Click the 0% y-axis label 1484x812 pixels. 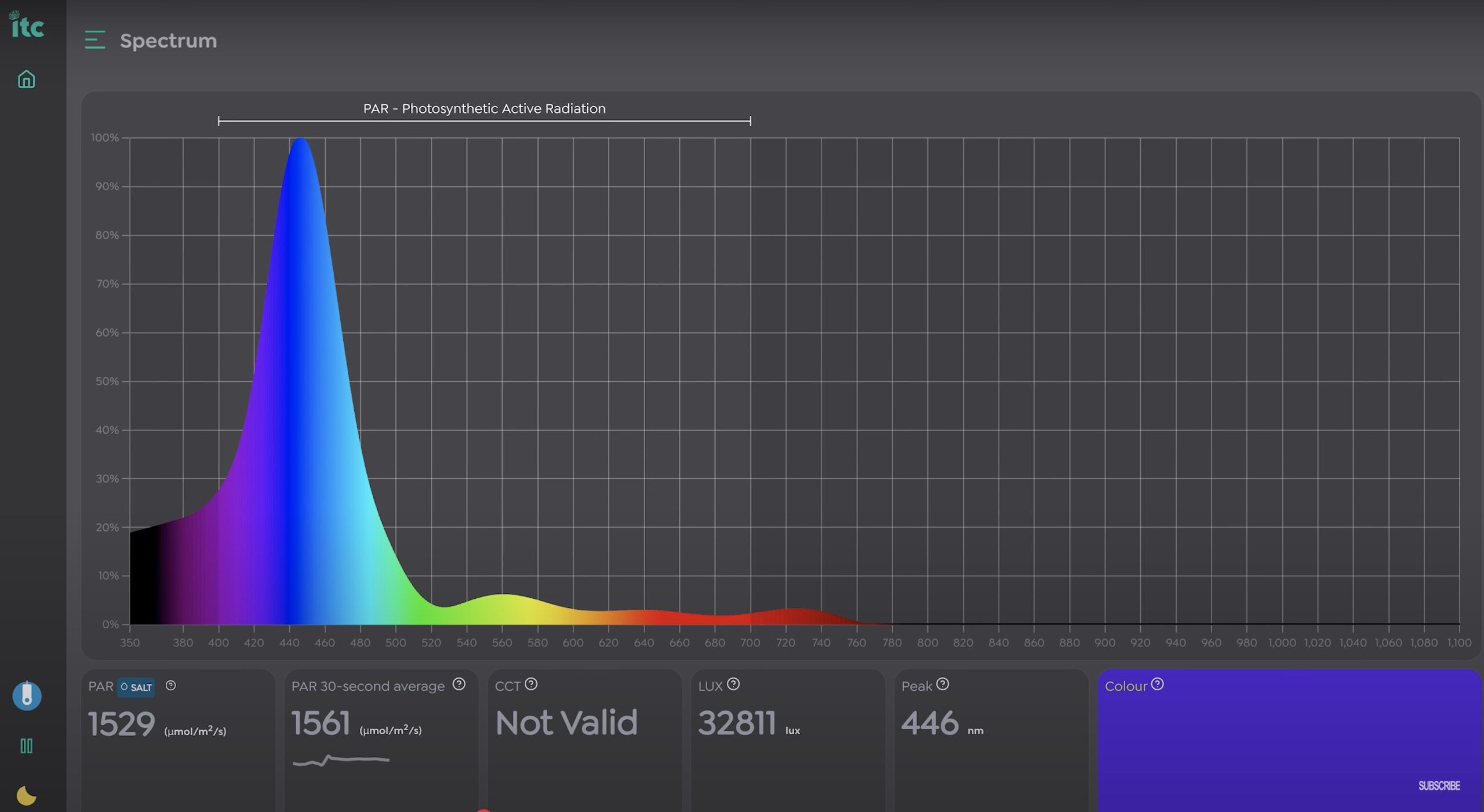tap(110, 624)
